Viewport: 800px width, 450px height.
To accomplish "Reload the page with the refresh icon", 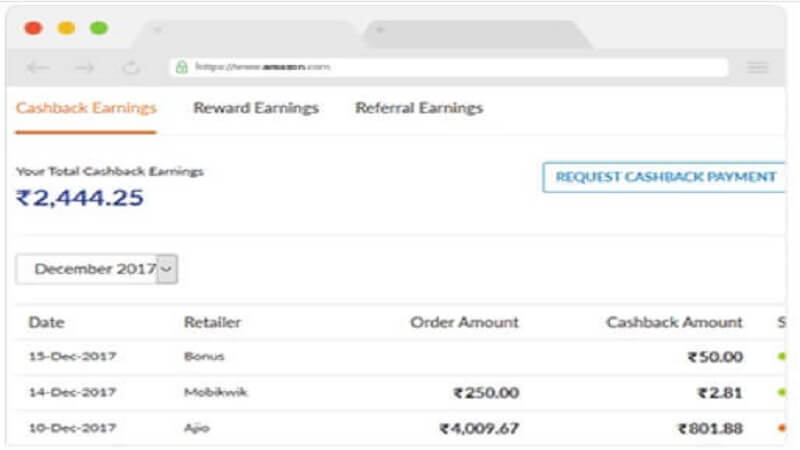I will tap(130, 68).
